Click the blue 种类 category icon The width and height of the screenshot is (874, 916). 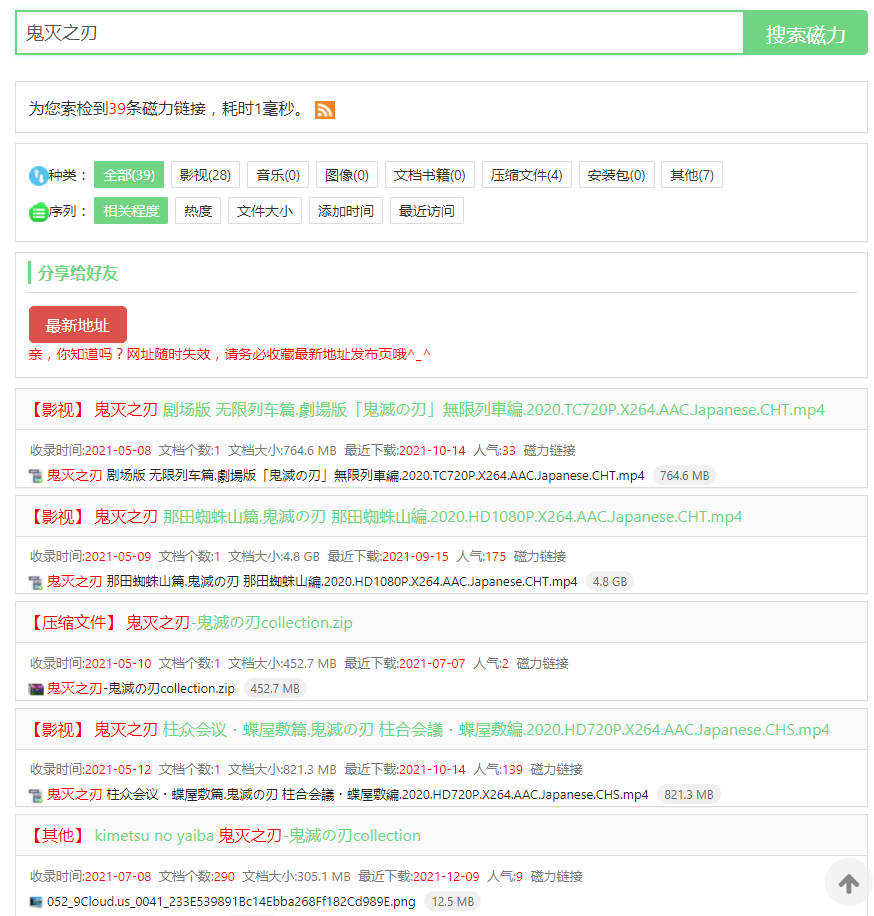pyautogui.click(x=39, y=175)
